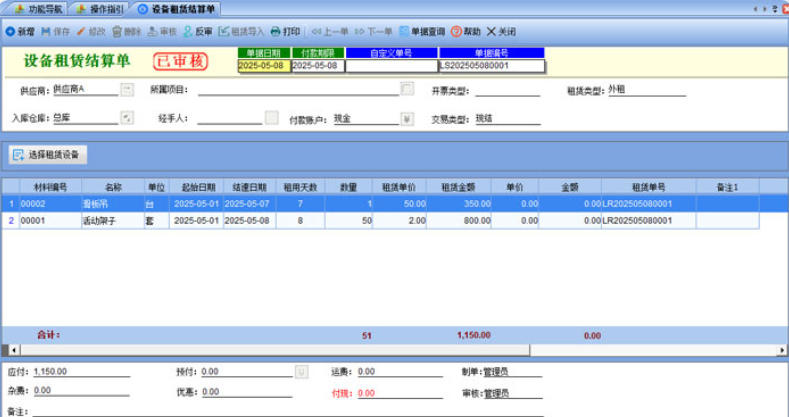Switch to the 功能导航 tab

tap(36, 8)
